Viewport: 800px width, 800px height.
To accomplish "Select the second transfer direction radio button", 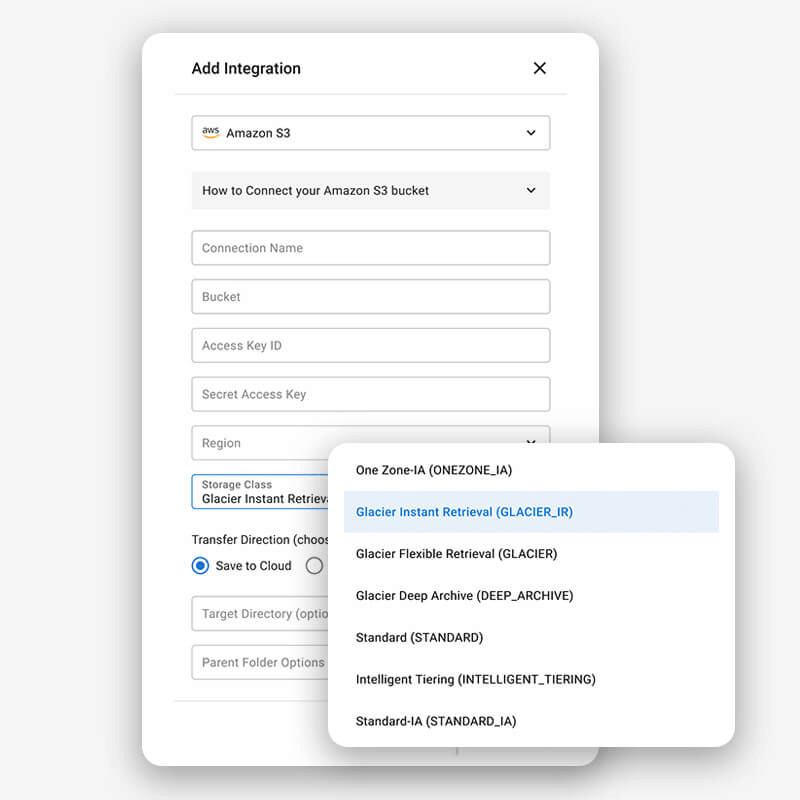I will [x=314, y=566].
